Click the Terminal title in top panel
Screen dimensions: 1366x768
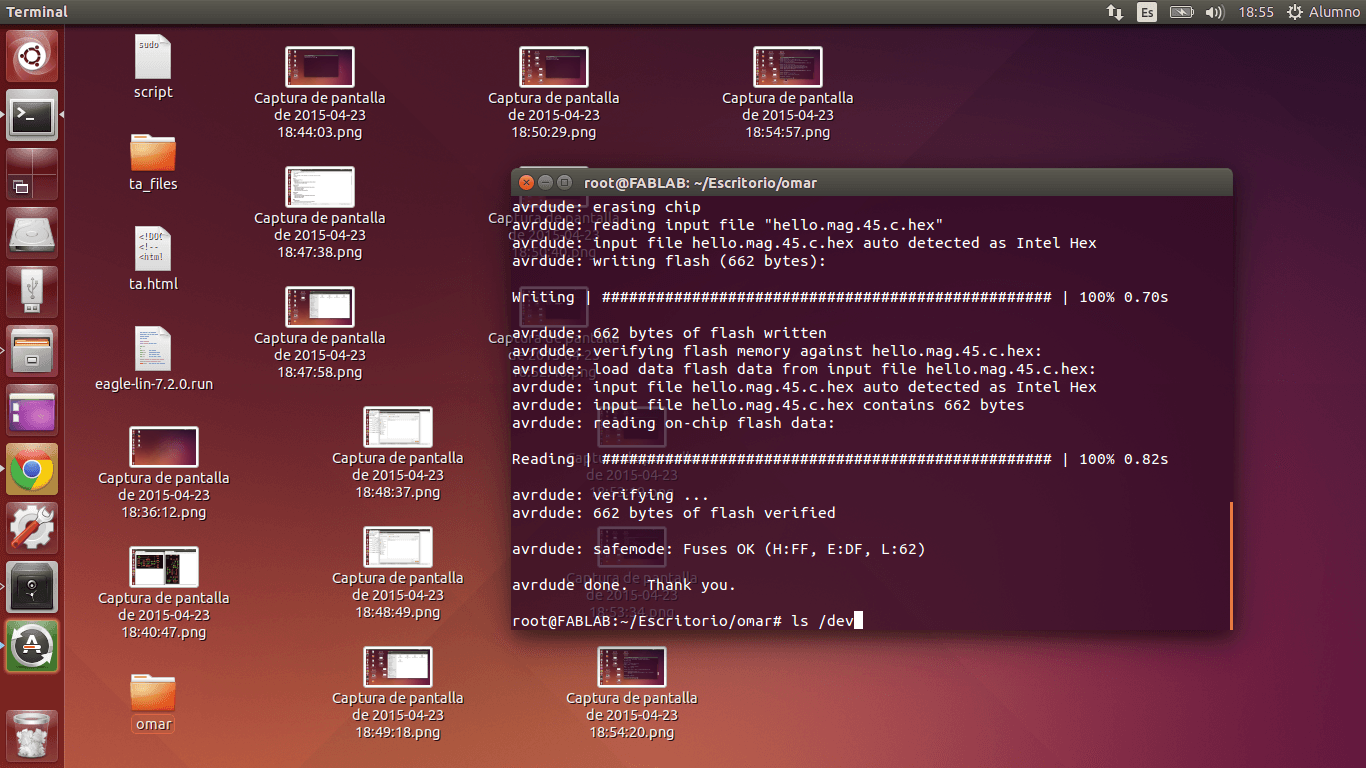click(37, 12)
